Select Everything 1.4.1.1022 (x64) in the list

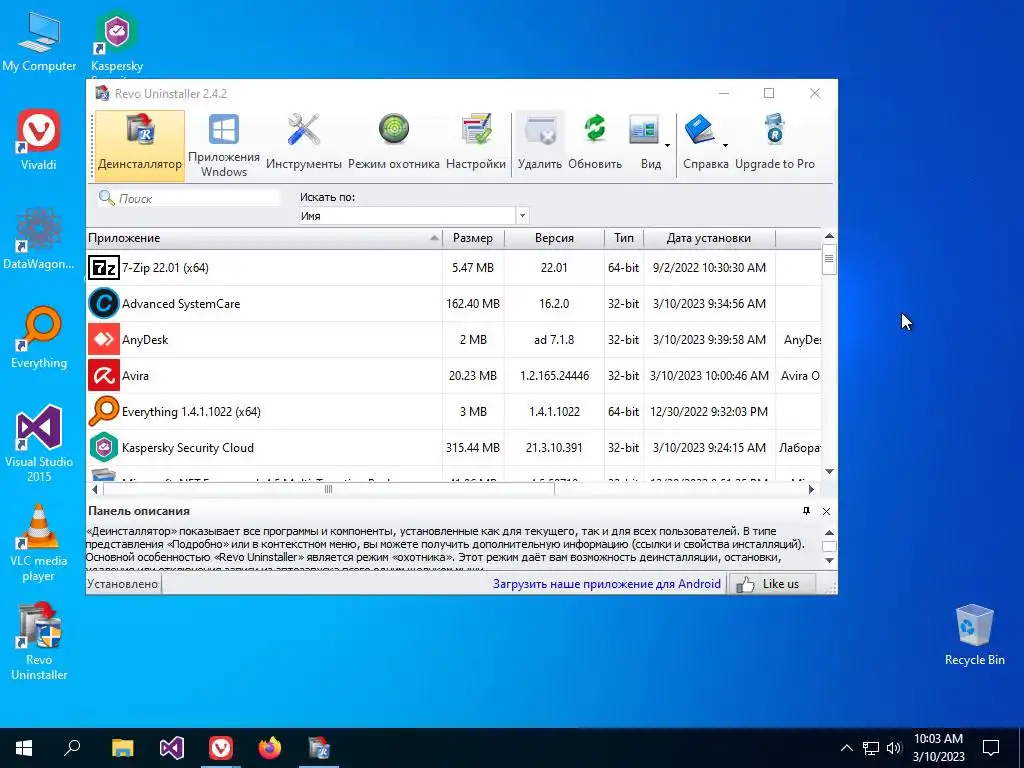click(x=453, y=411)
